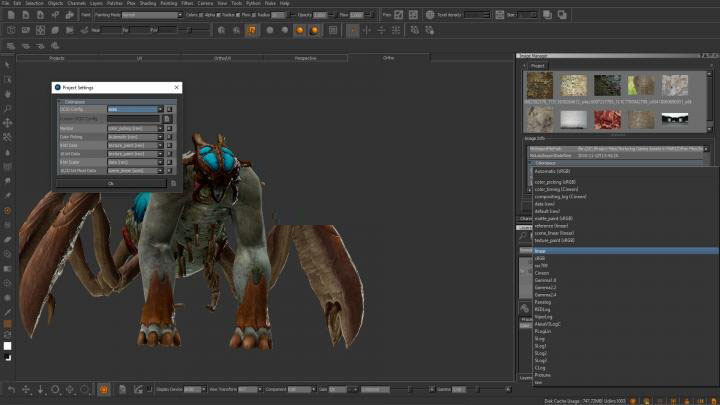Open the 16/32 bit Float Data dropdown
The image size is (720, 405).
point(135,171)
